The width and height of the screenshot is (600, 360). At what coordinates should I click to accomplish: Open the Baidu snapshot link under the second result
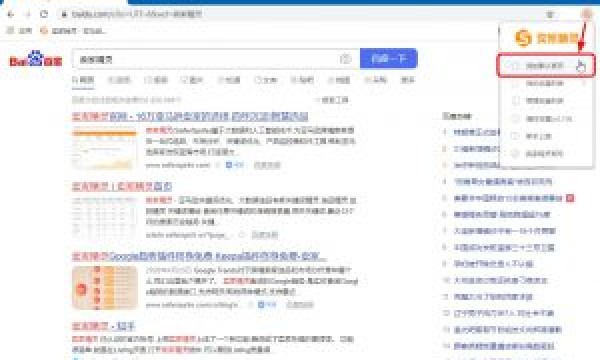[264, 235]
